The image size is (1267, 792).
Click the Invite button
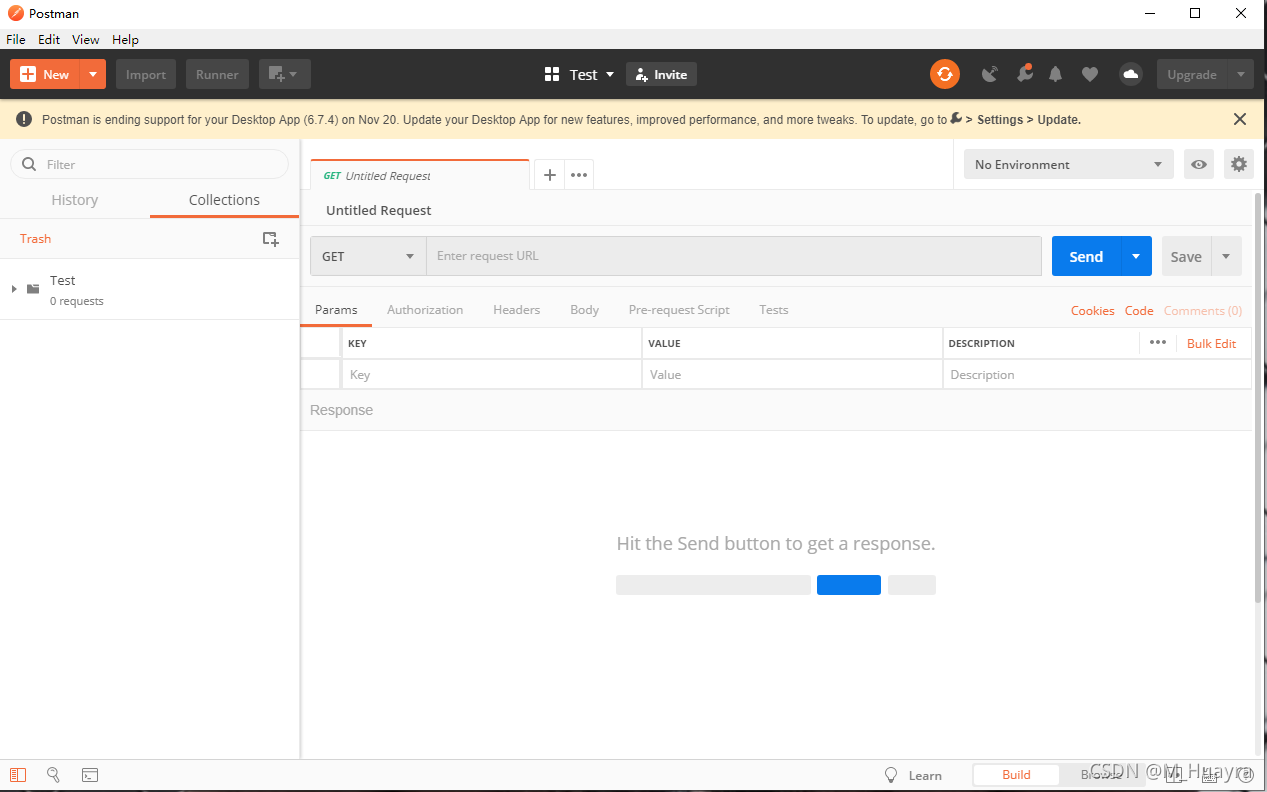(661, 74)
